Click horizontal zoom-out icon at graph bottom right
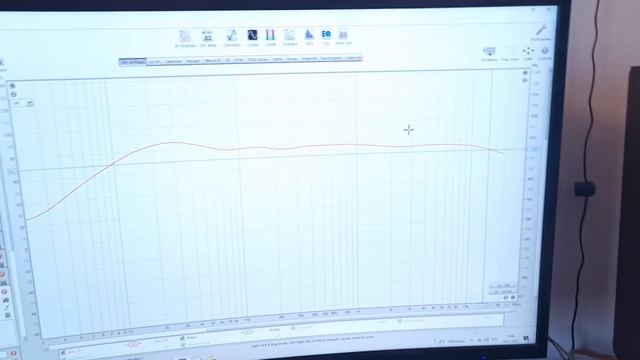Viewport: 640px width, 360px height. click(x=506, y=298)
